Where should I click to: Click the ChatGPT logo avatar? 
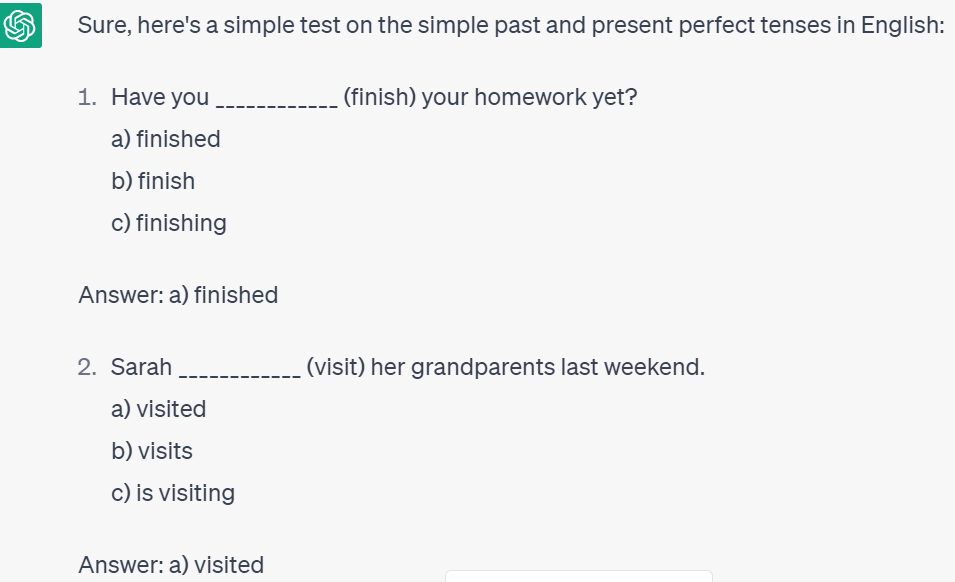pos(21,25)
